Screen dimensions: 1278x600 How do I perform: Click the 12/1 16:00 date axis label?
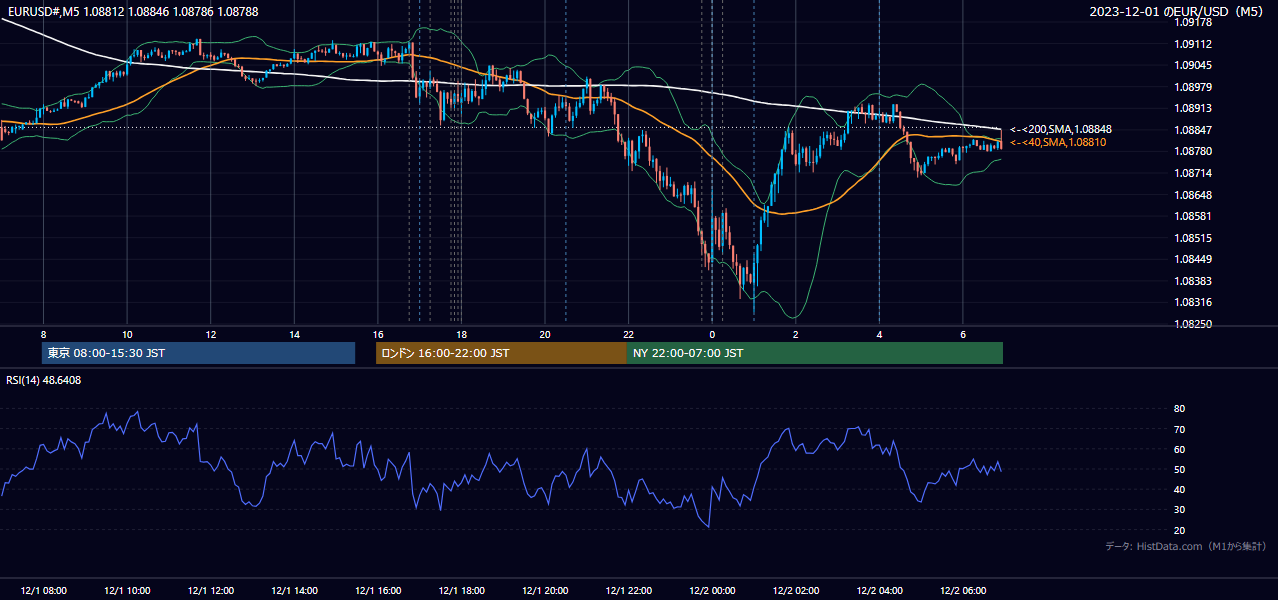tap(378, 591)
